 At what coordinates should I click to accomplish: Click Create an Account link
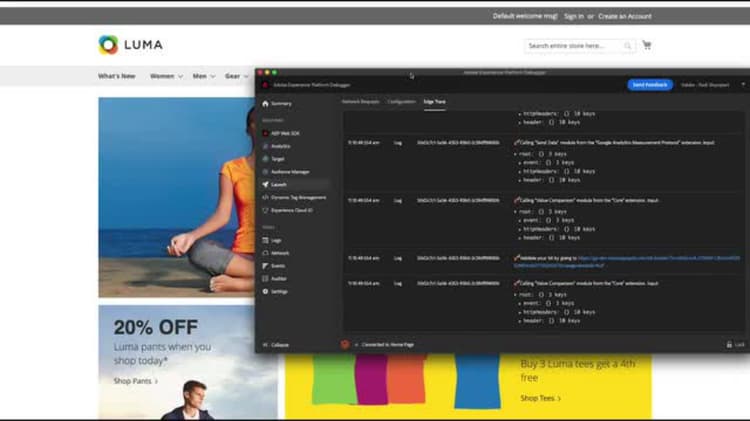pos(625,16)
